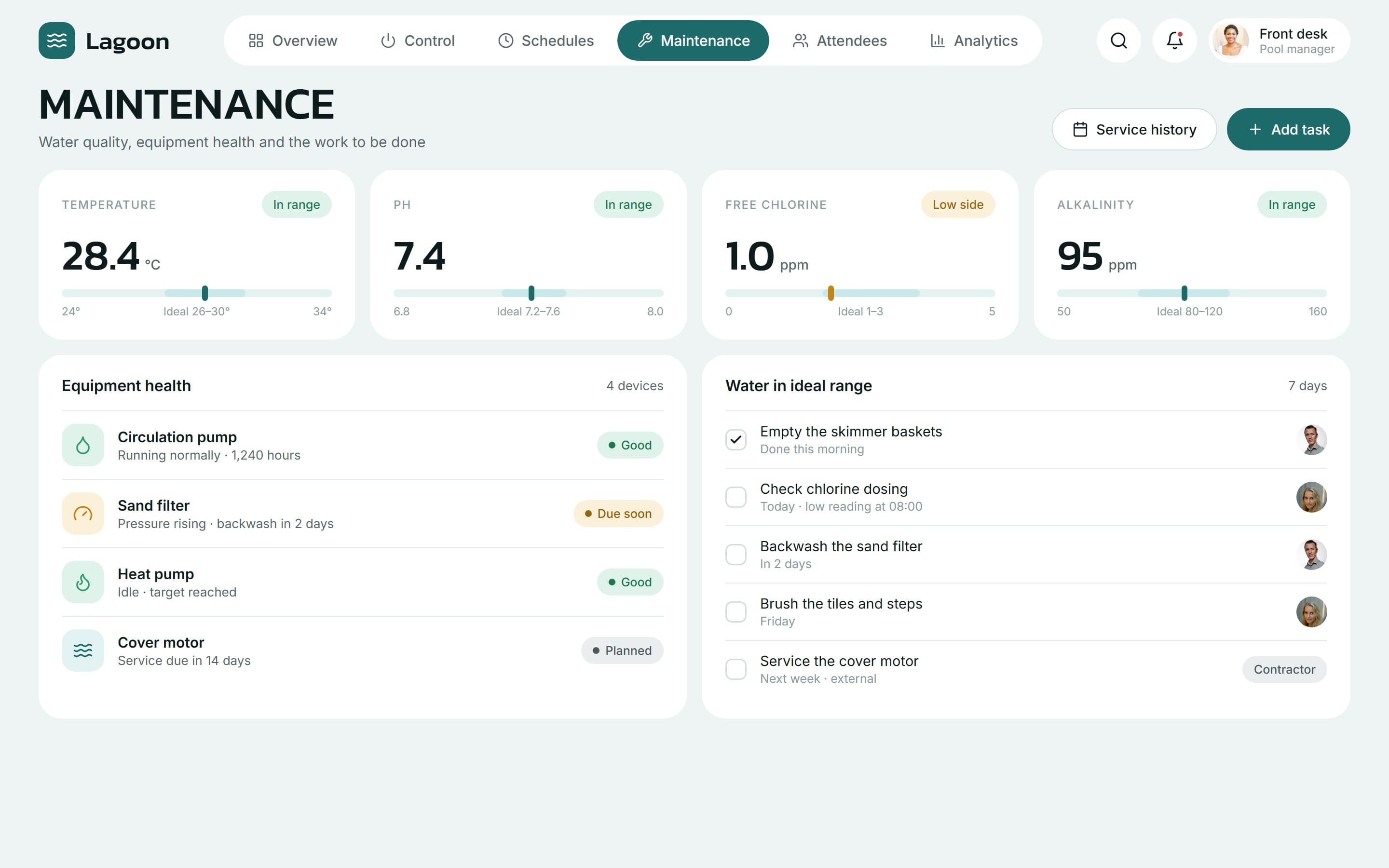This screenshot has height=868, width=1389.
Task: Tick Brush the tiles and steps
Action: click(x=736, y=612)
